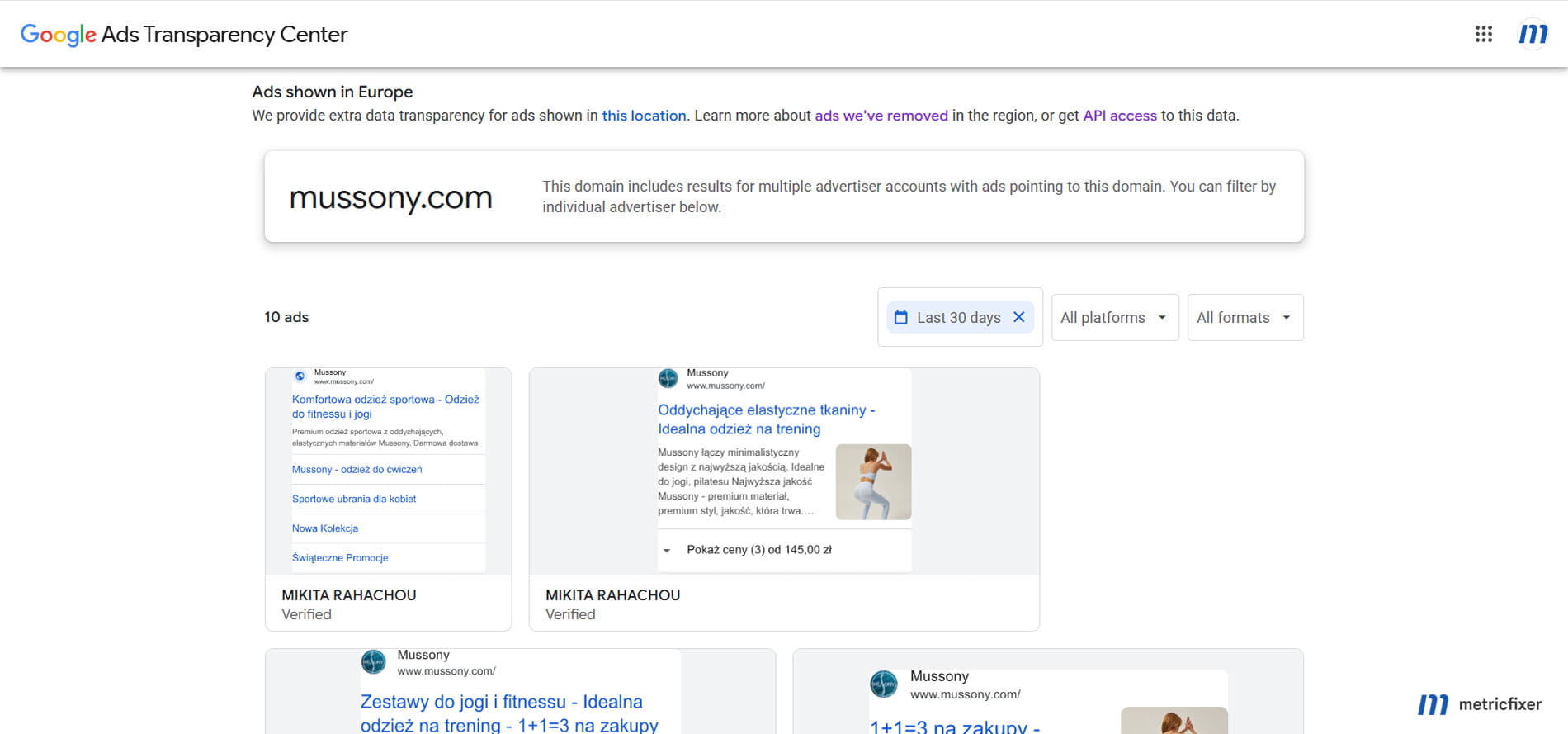Click MIKITA RAHACHOU under Oddychające ad card
Viewport: 1568px width, 734px height.
(613, 595)
